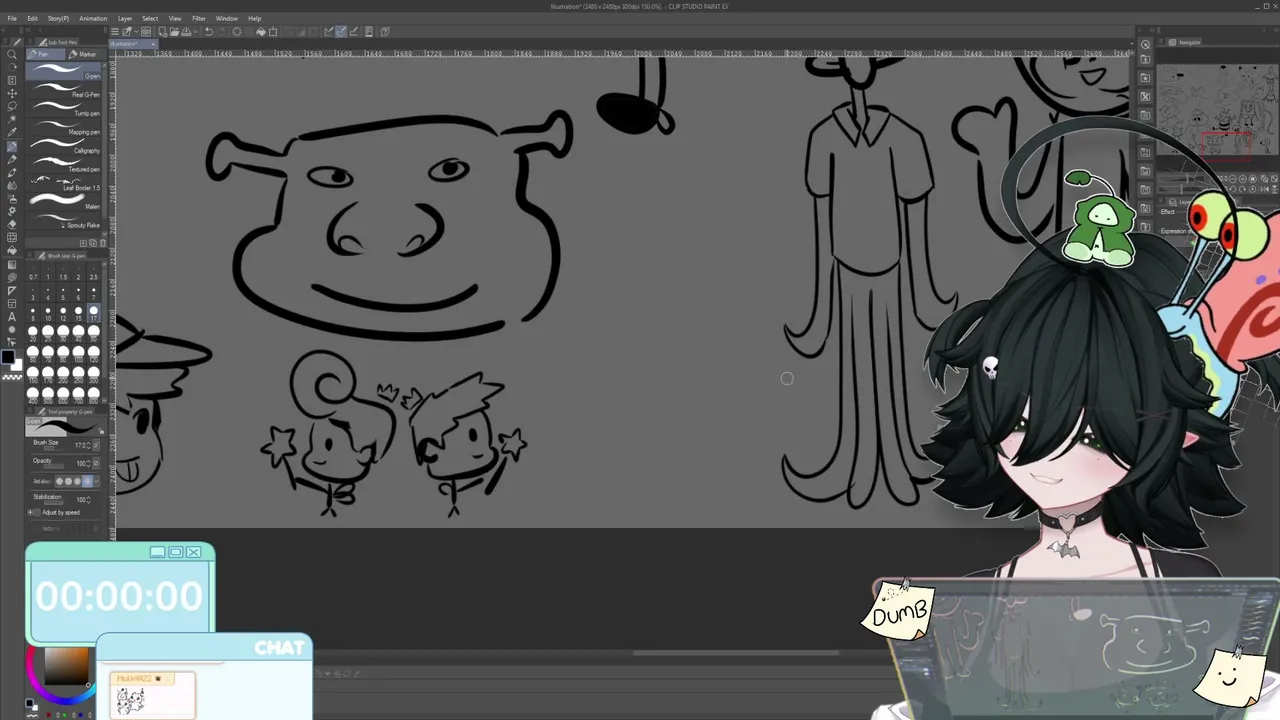
Task: Click the main drawing color swatch
Action: pyautogui.click(x=8, y=357)
